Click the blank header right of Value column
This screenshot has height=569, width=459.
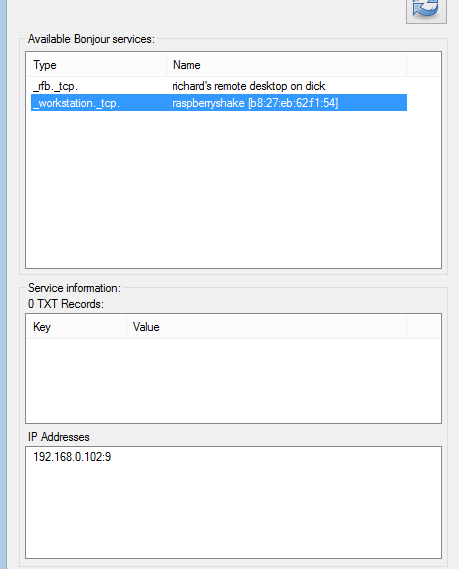point(423,327)
